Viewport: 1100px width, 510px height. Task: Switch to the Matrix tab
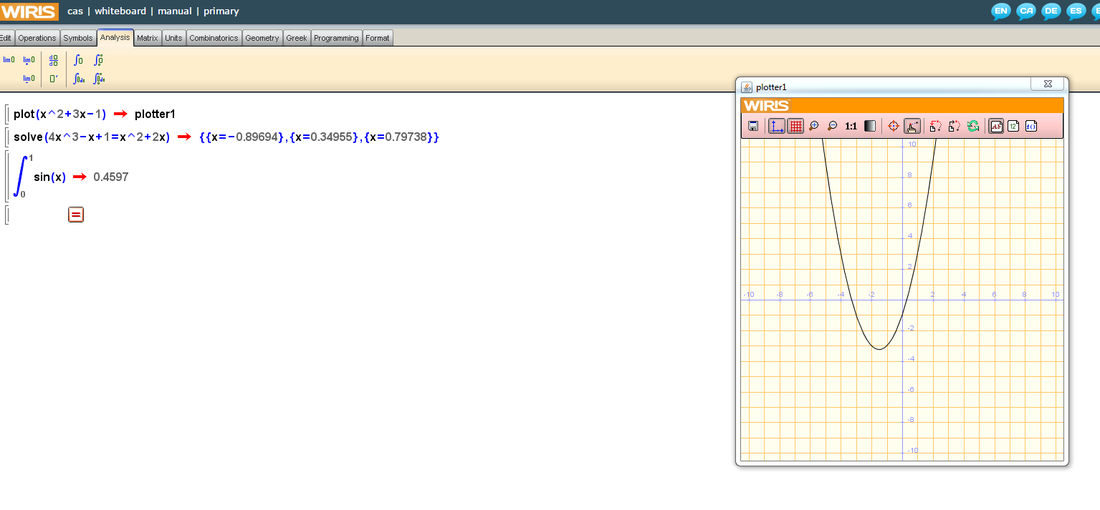pos(148,38)
